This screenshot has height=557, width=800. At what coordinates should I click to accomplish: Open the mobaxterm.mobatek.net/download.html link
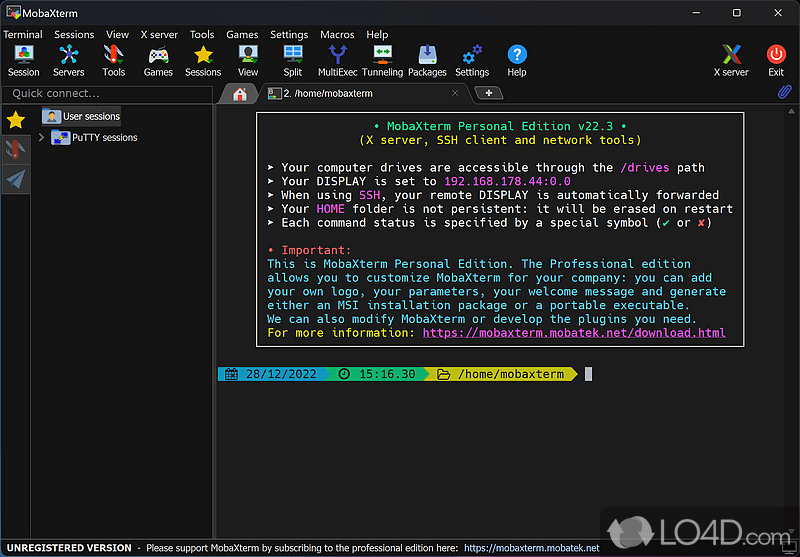[574, 333]
